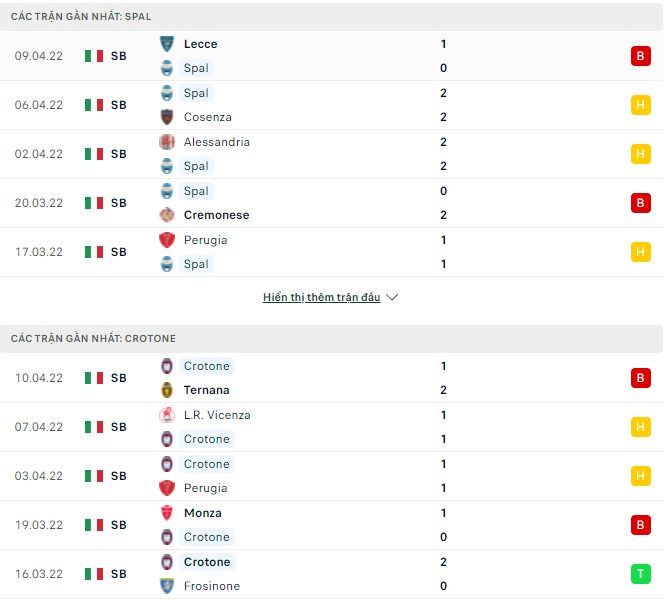The width and height of the screenshot is (669, 601).
Task: Open Perugia team name in 17.03.22 match
Action: (205, 240)
